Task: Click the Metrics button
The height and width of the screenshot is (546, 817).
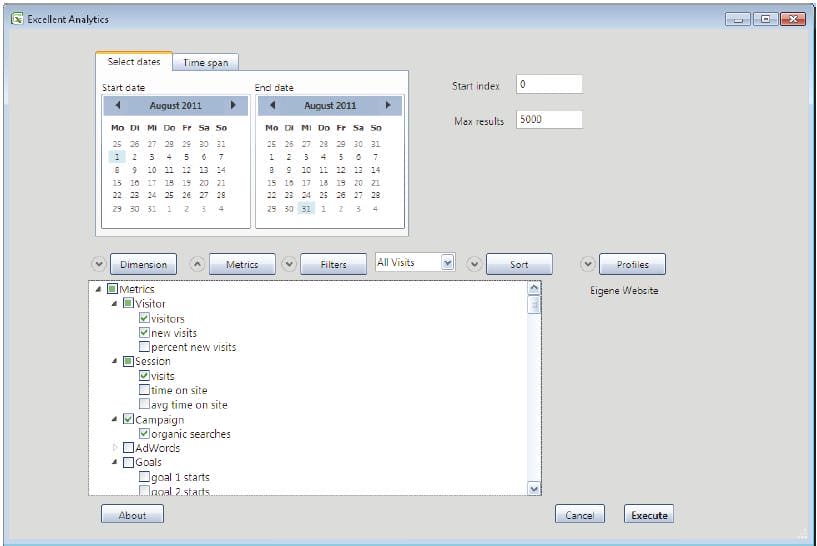Action: pos(242,264)
